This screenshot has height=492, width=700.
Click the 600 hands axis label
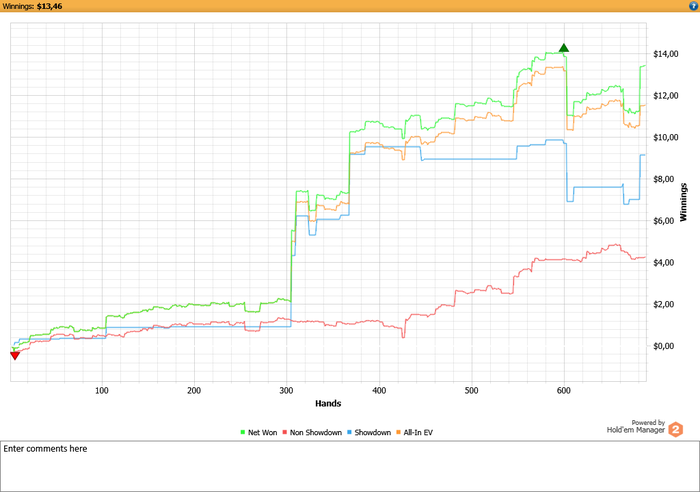click(564, 391)
